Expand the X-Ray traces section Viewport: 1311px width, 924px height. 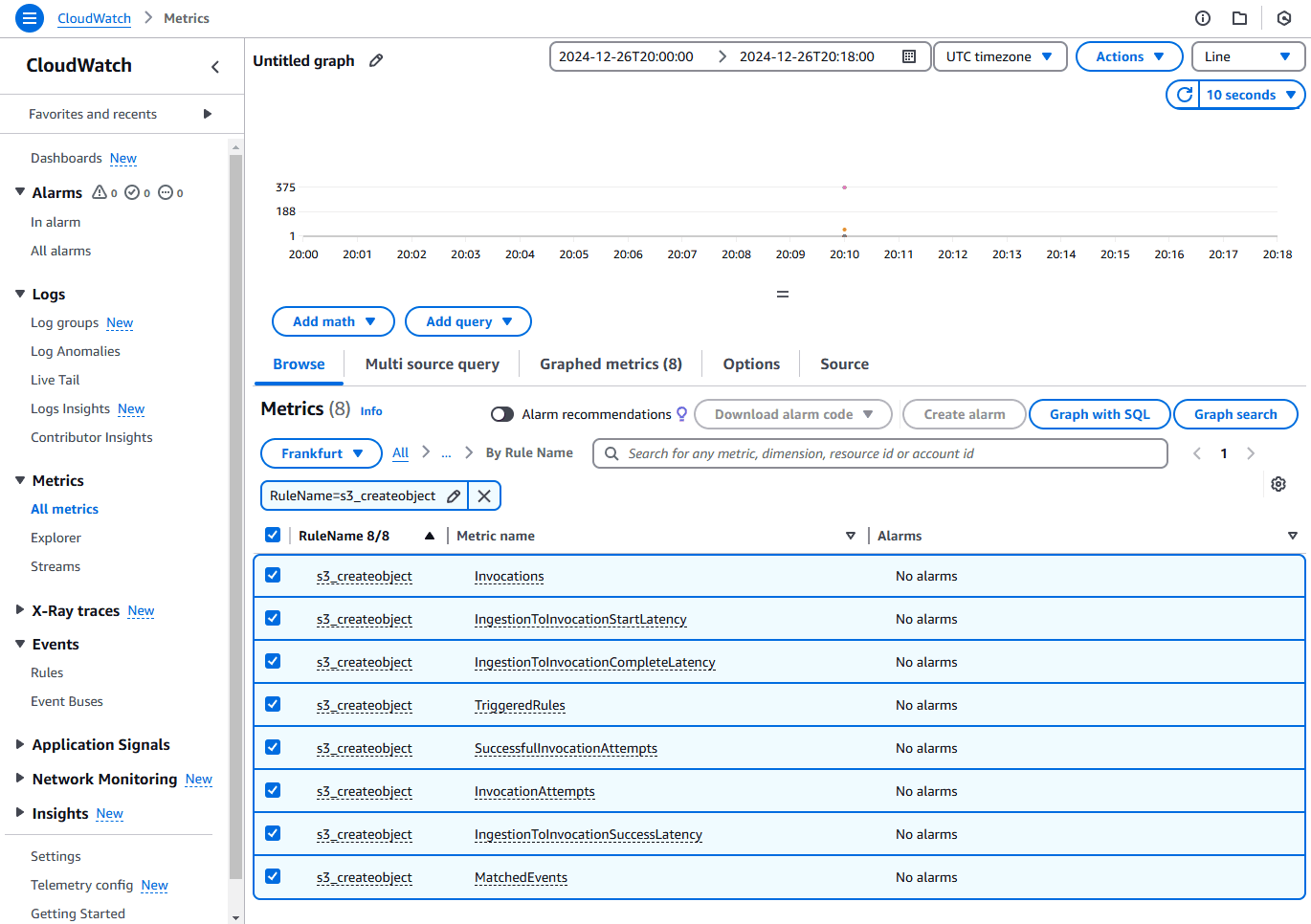tap(20, 610)
